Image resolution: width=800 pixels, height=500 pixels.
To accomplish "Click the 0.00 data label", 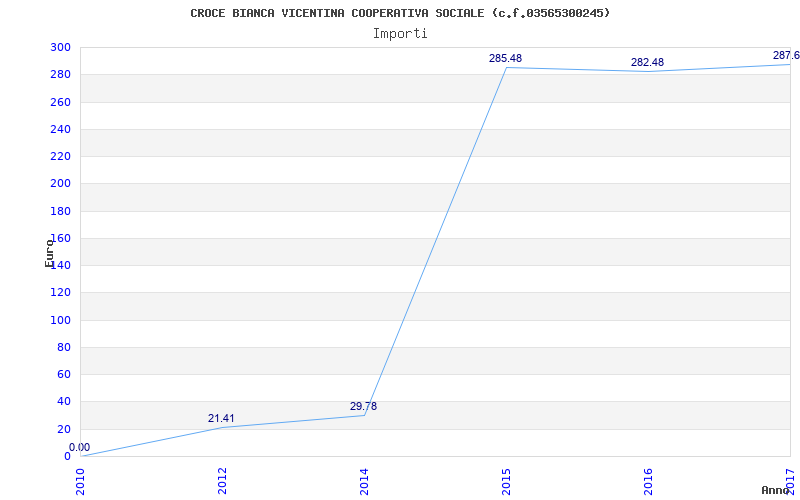I will (x=80, y=447).
